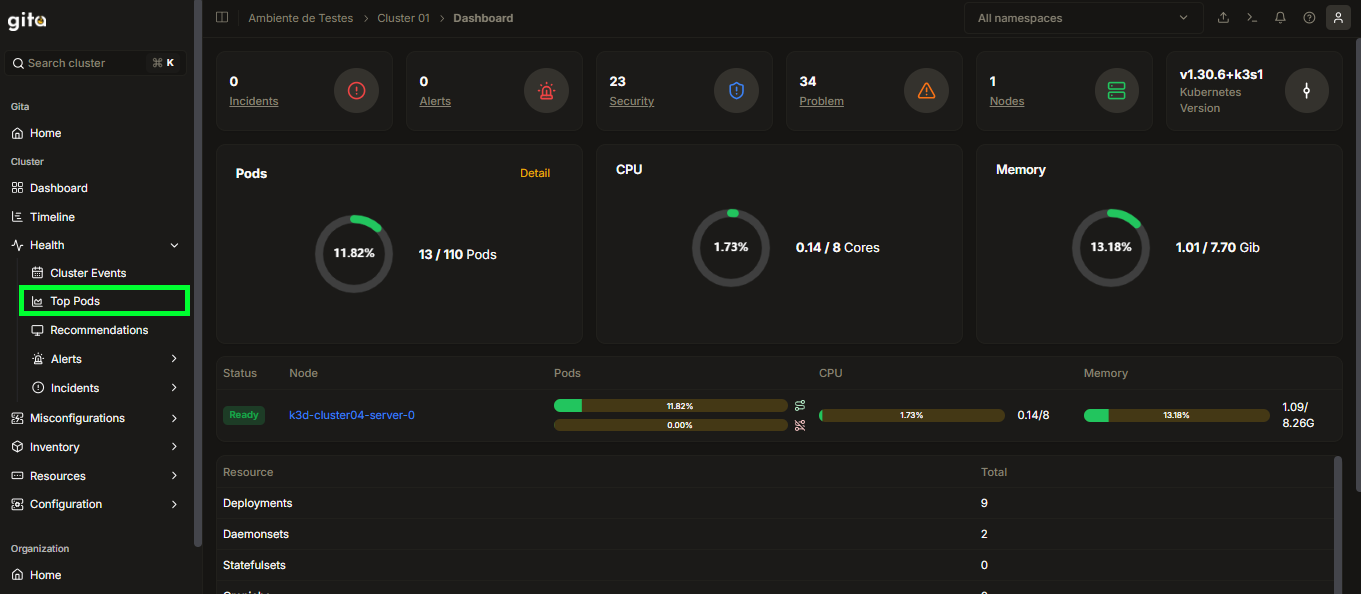Go to Cluster 01 in the breadcrumb

pos(403,18)
